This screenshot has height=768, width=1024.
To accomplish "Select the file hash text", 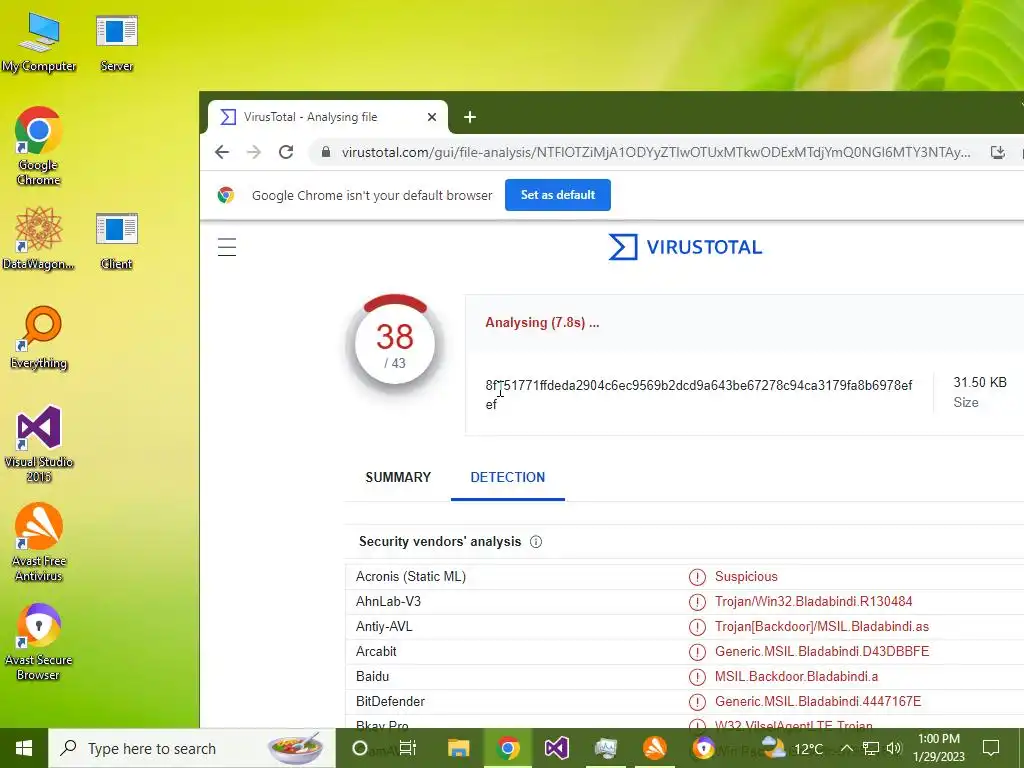I will pos(698,394).
